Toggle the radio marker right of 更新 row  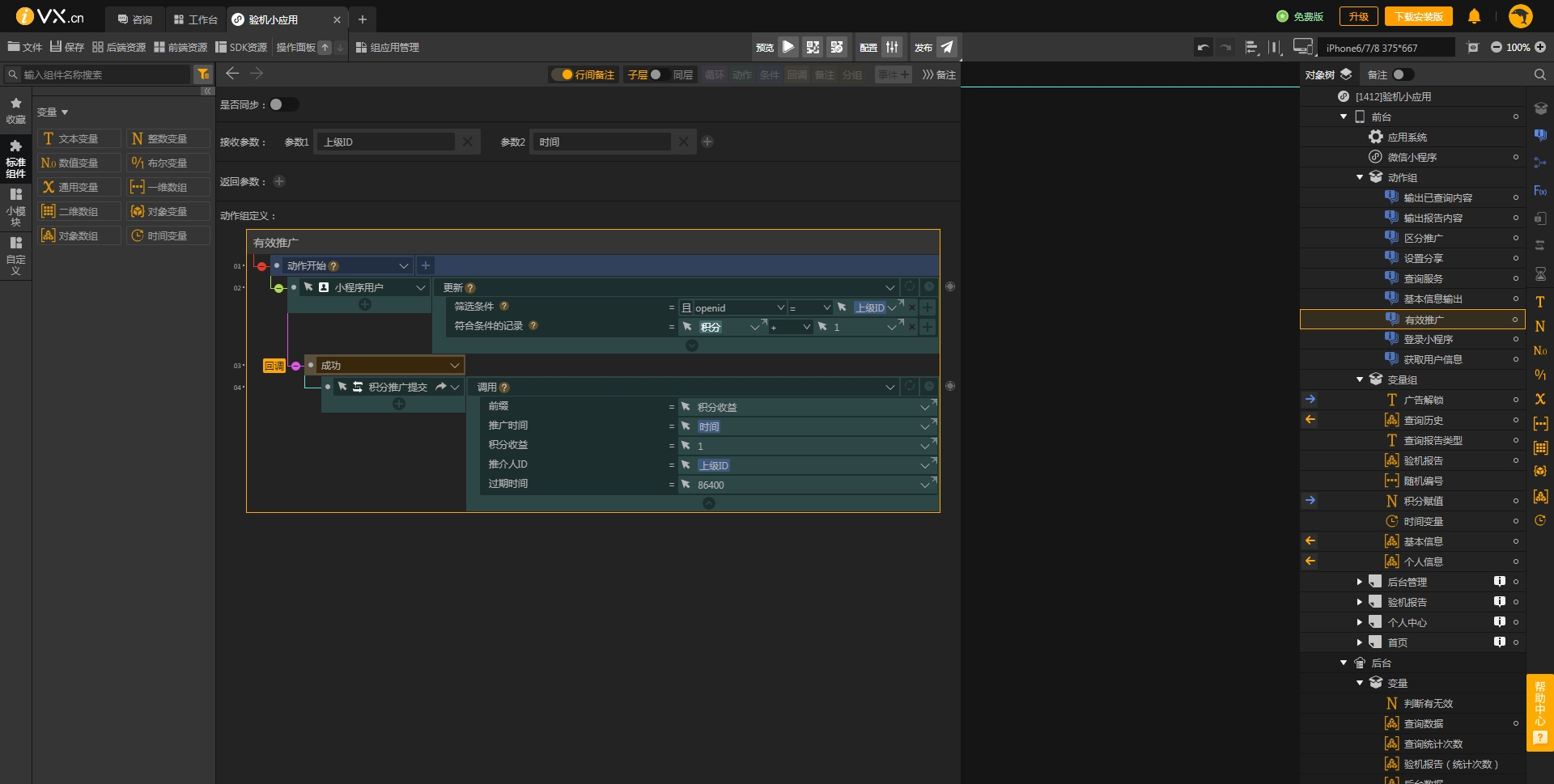(950, 286)
